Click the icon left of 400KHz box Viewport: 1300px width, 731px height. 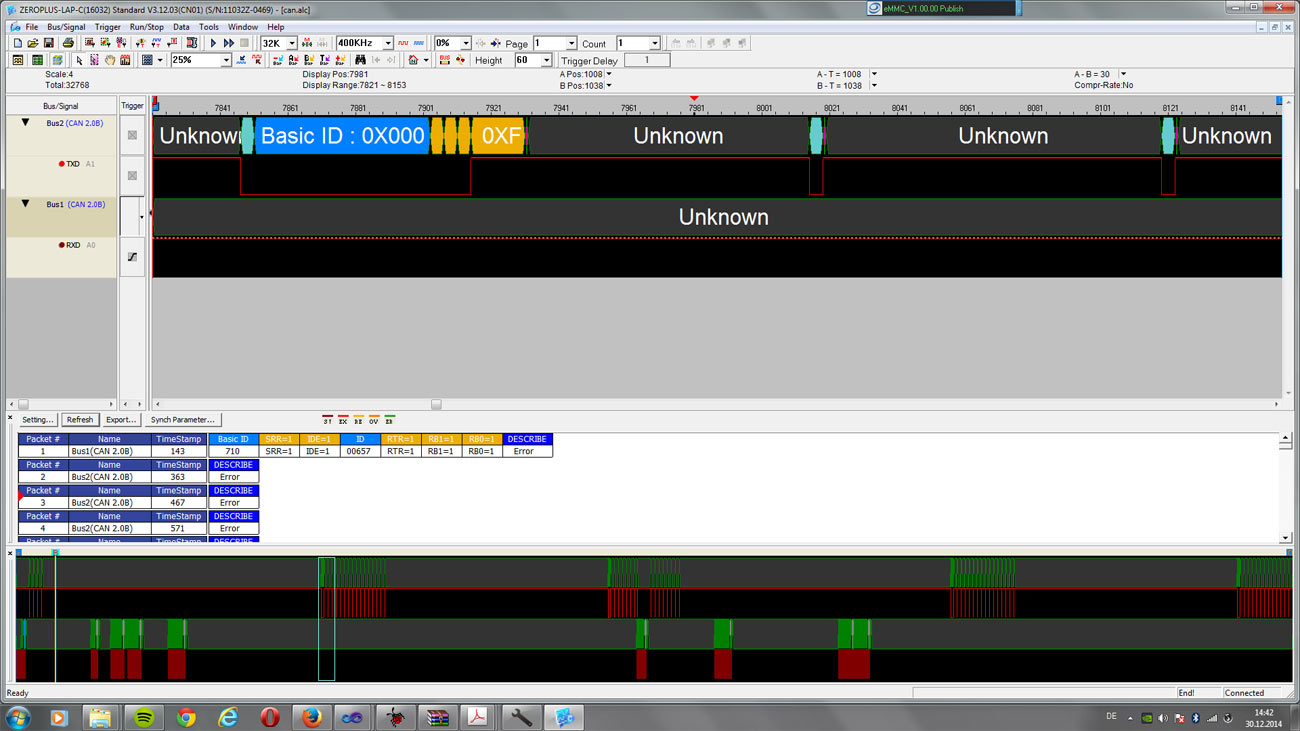pos(323,43)
